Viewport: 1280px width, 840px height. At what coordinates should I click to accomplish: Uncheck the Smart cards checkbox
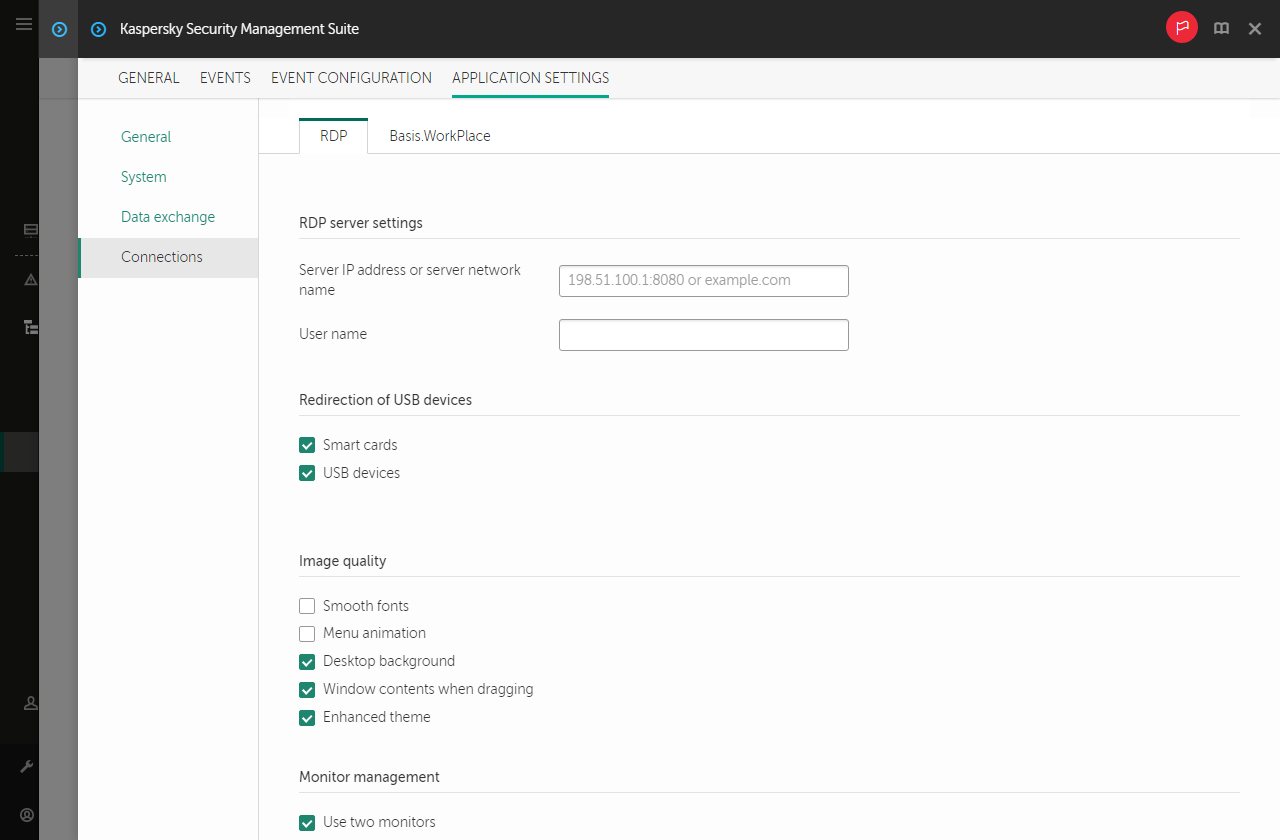coord(307,444)
